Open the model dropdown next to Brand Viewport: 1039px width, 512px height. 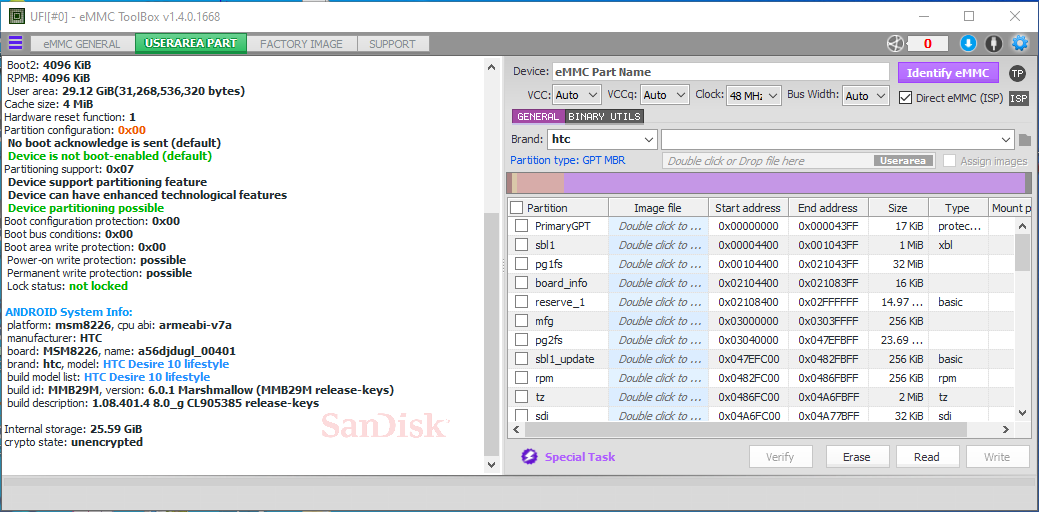pyautogui.click(x=838, y=140)
